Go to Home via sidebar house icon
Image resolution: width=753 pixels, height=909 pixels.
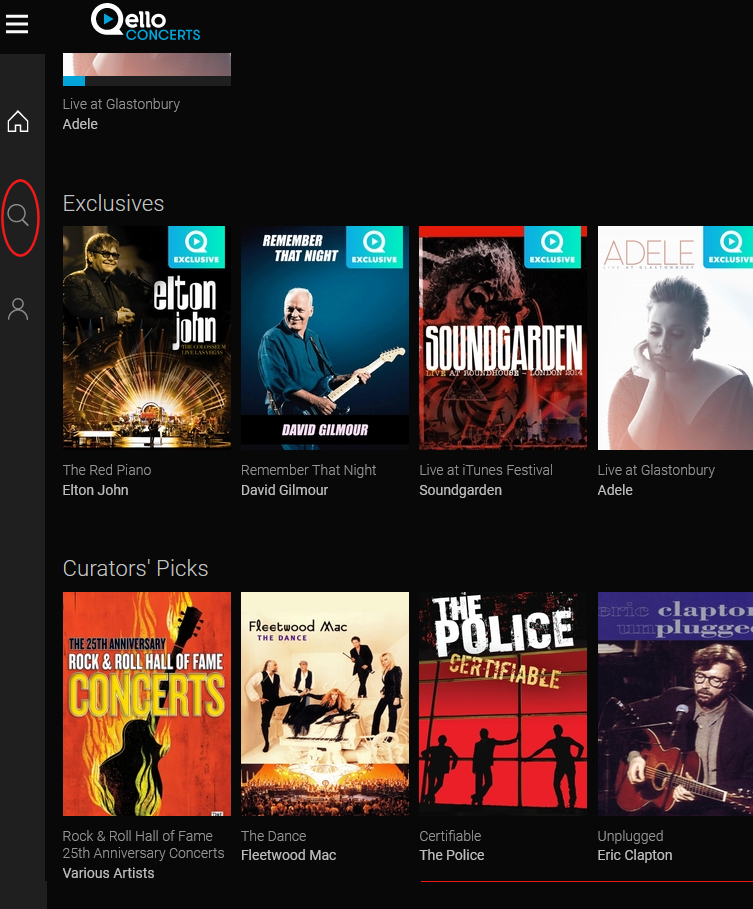click(x=18, y=121)
